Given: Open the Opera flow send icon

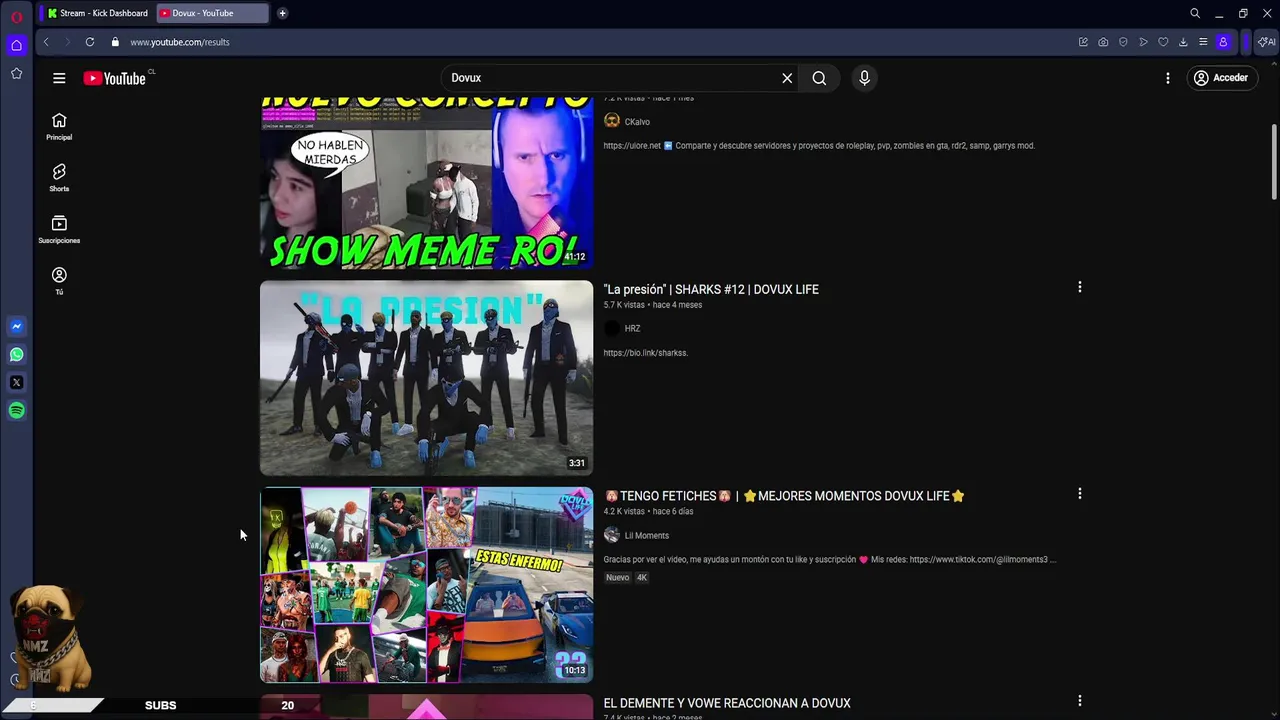Looking at the screenshot, I should 1143,42.
